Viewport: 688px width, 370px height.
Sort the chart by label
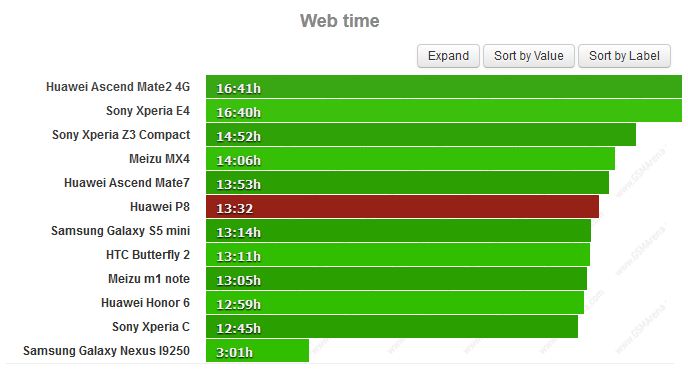click(x=624, y=56)
